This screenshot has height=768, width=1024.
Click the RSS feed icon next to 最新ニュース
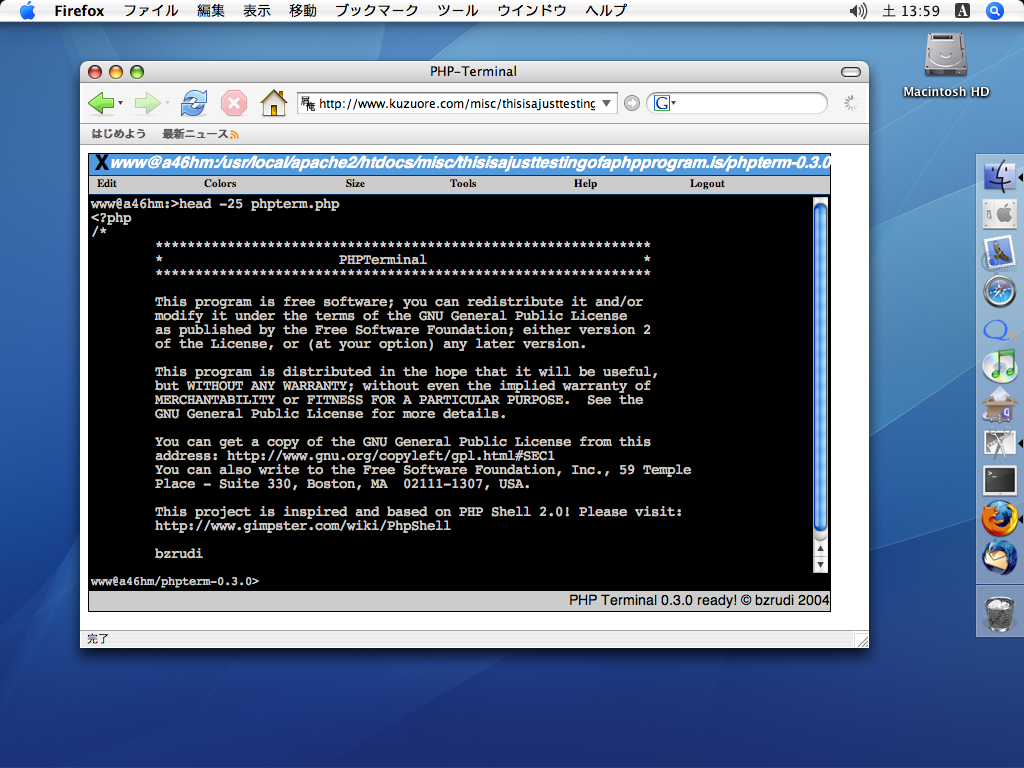point(234,135)
